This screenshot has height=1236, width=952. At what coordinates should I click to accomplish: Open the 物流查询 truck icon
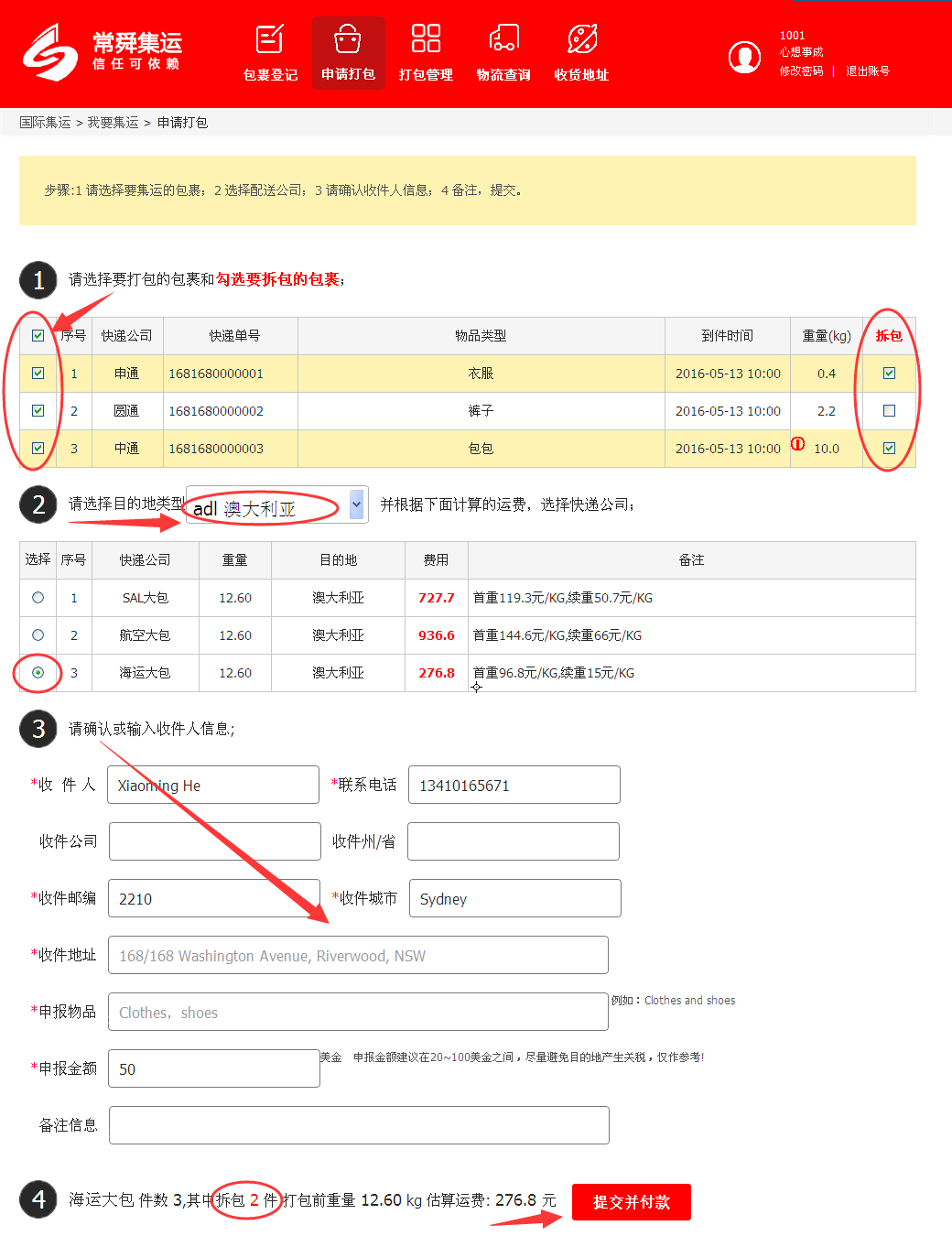click(503, 39)
